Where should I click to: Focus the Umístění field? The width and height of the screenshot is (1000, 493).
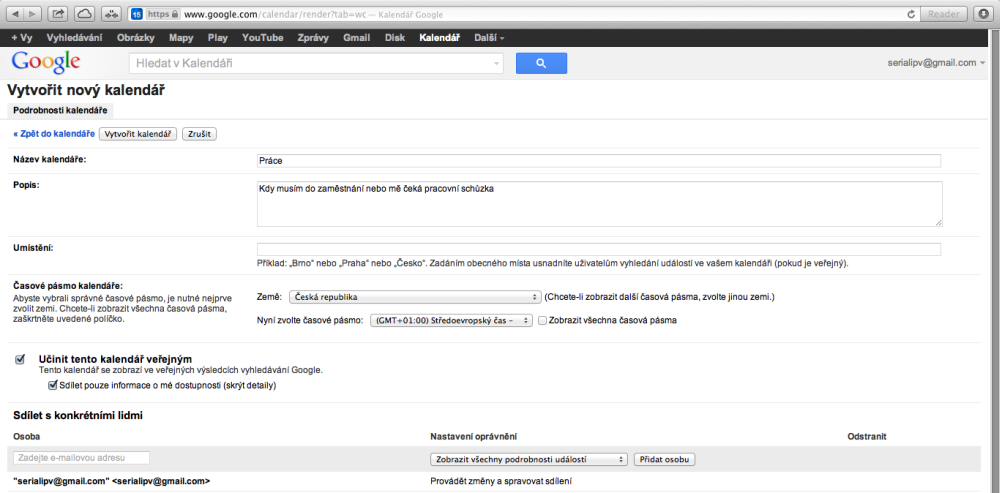(x=599, y=249)
